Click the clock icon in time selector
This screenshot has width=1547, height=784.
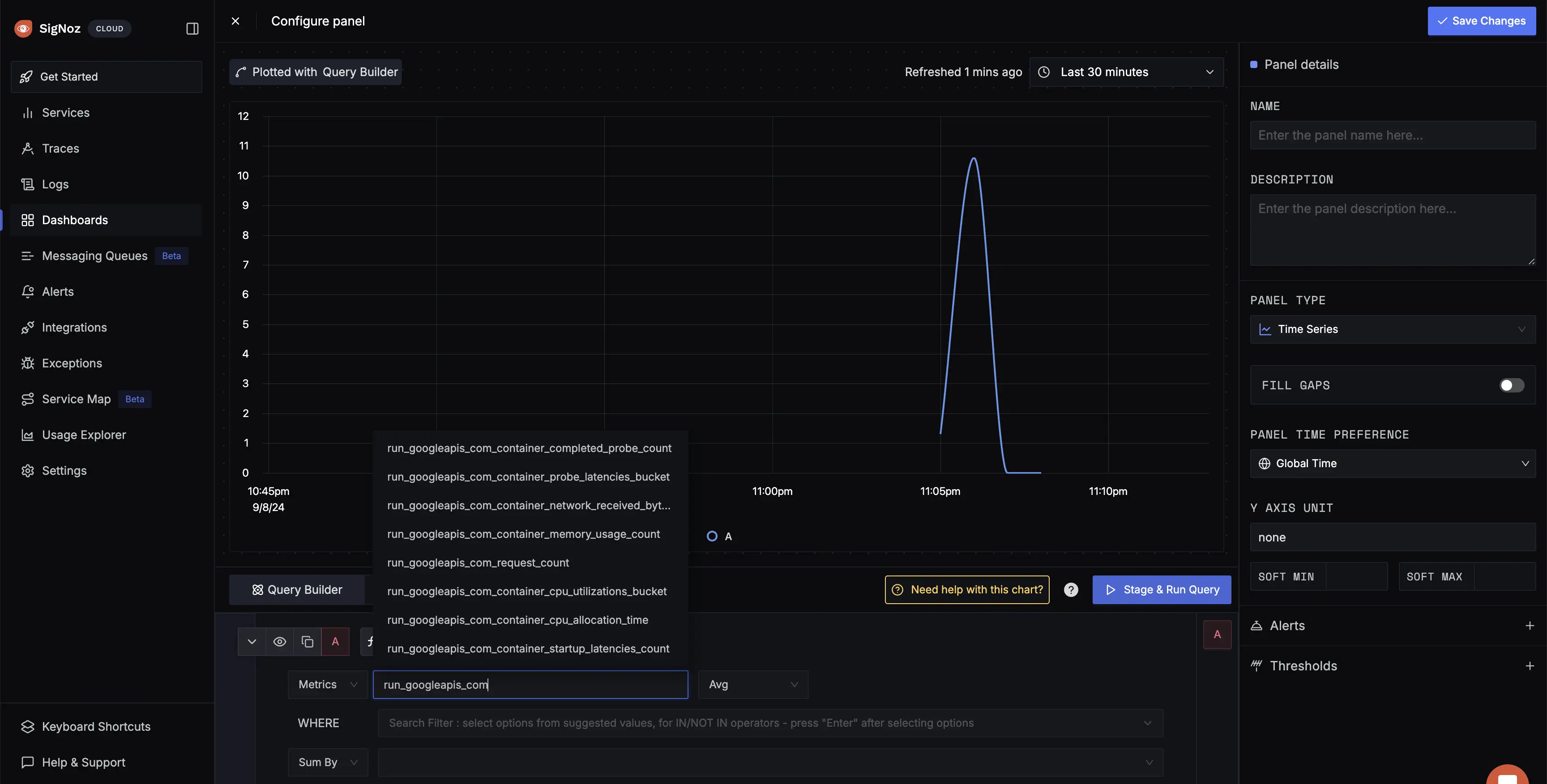tap(1044, 72)
